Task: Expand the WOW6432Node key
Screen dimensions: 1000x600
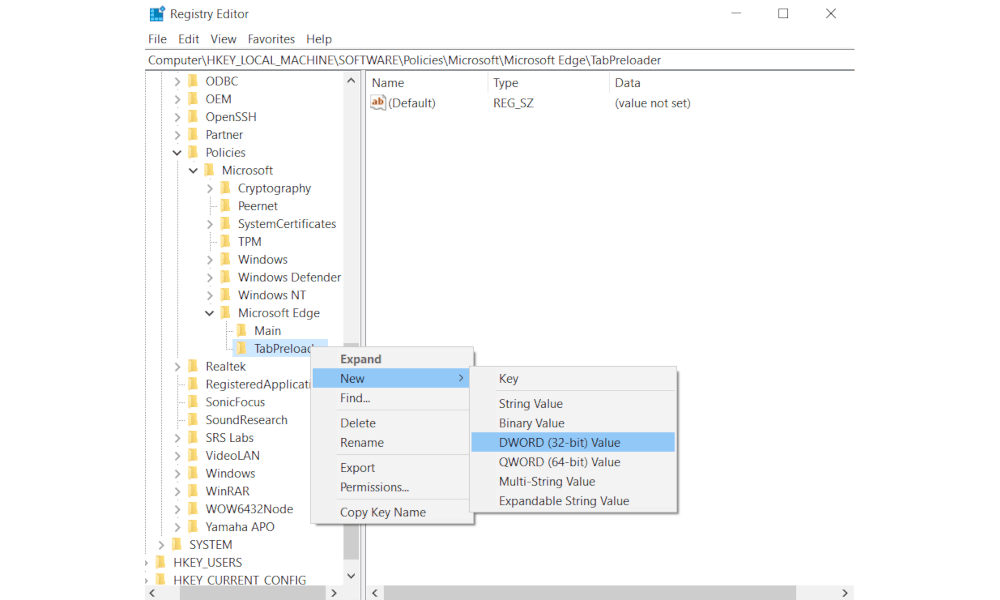Action: click(177, 509)
